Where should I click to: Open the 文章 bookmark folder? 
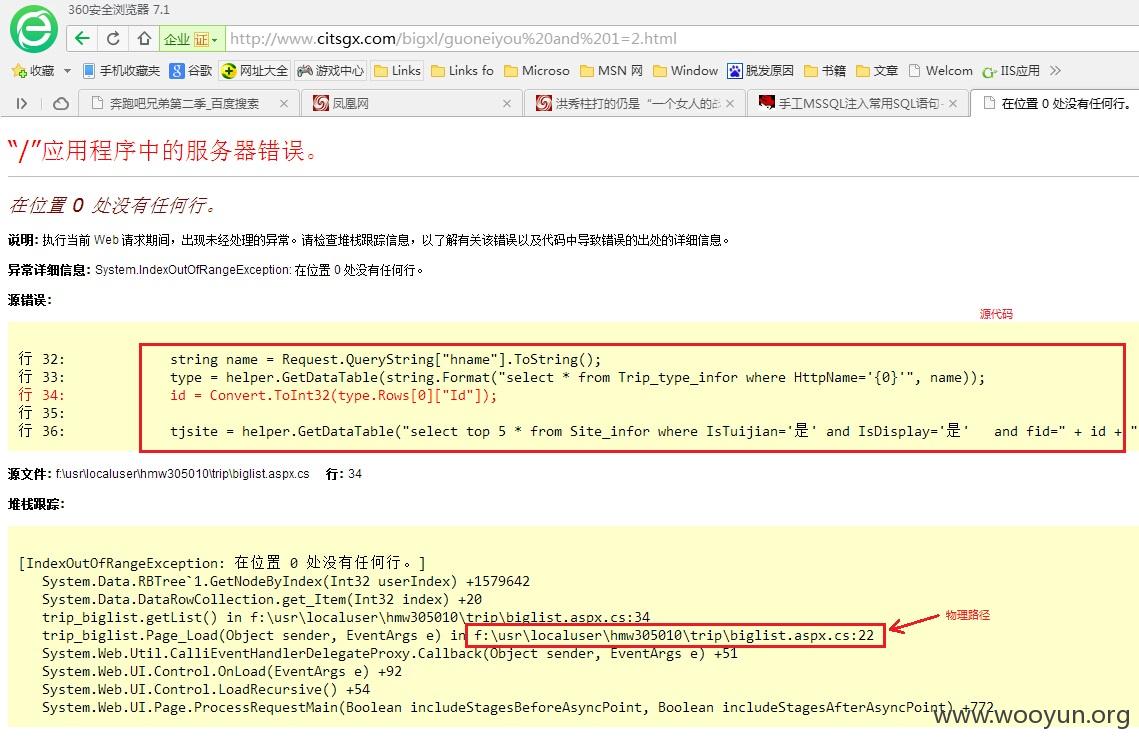(x=877, y=70)
